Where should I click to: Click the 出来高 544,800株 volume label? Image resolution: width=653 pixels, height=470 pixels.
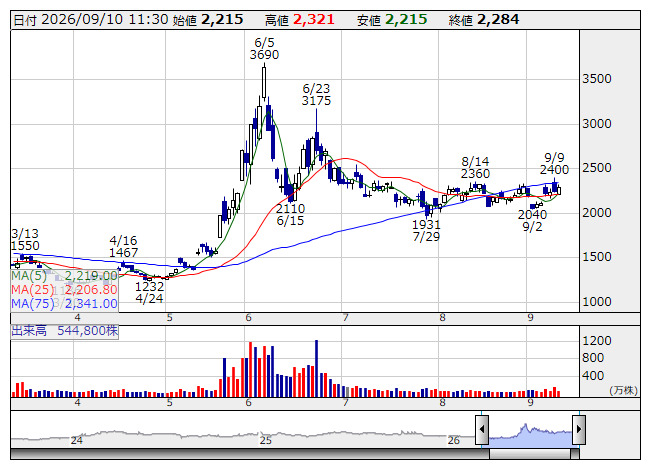[x=65, y=331]
